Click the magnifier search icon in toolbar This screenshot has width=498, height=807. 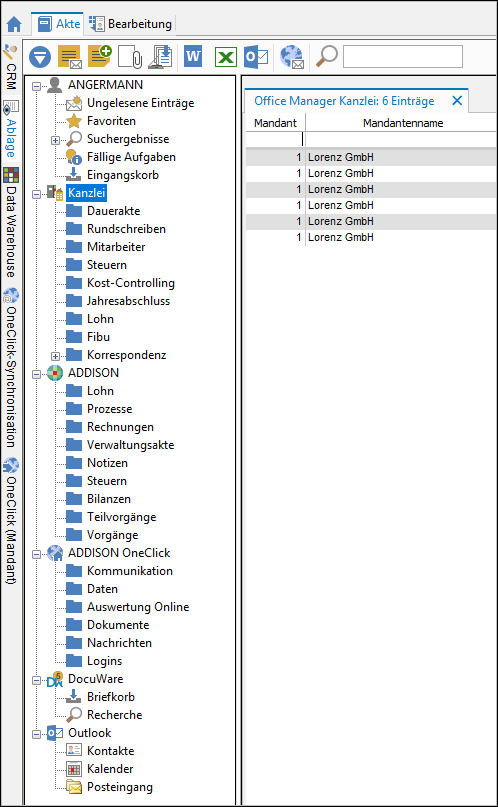click(327, 56)
